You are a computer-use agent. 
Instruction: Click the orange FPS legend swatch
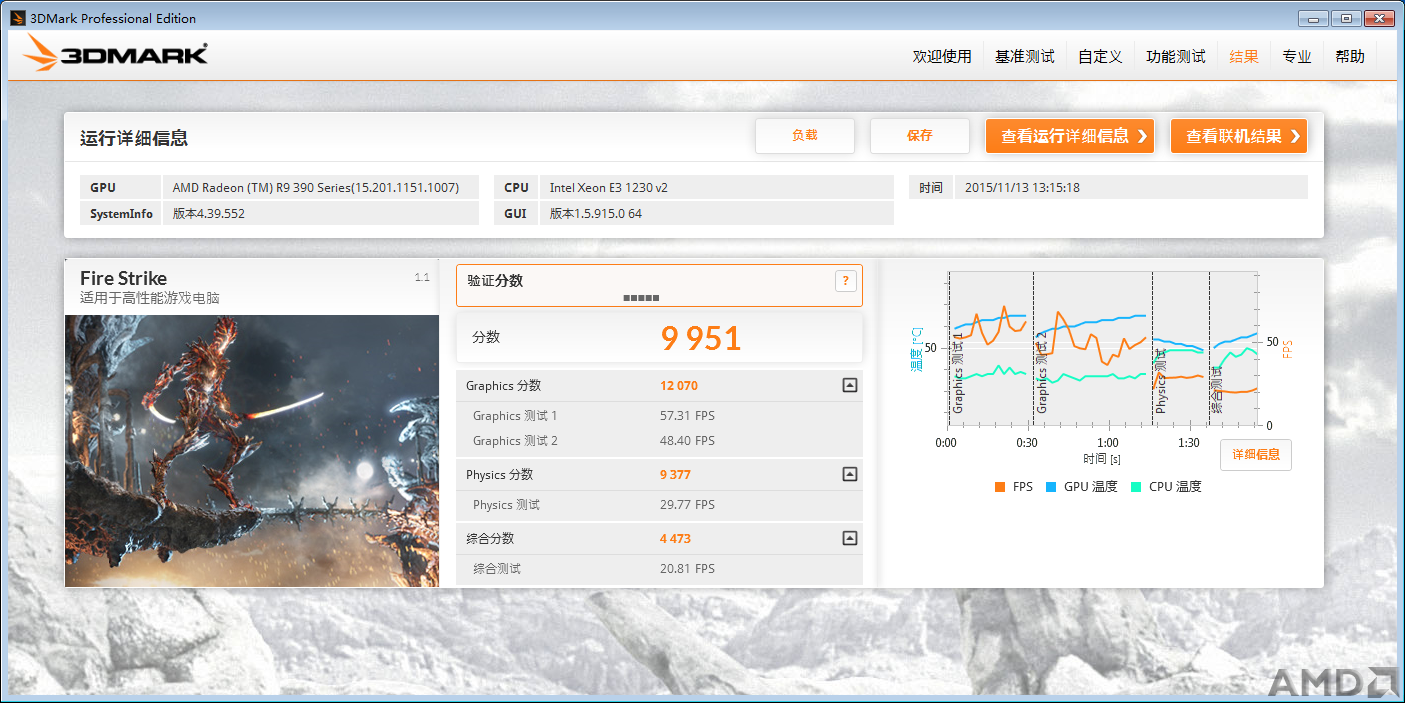[999, 487]
